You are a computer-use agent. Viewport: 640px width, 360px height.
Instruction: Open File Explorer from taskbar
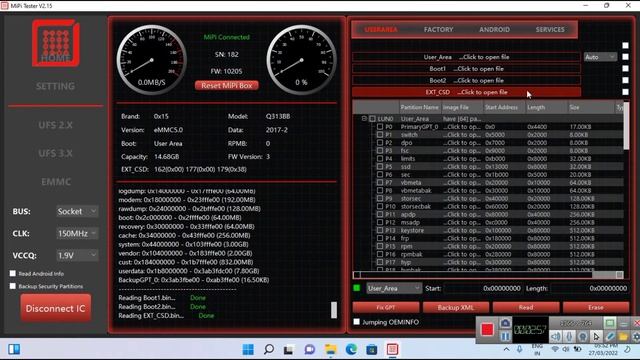click(x=330, y=349)
